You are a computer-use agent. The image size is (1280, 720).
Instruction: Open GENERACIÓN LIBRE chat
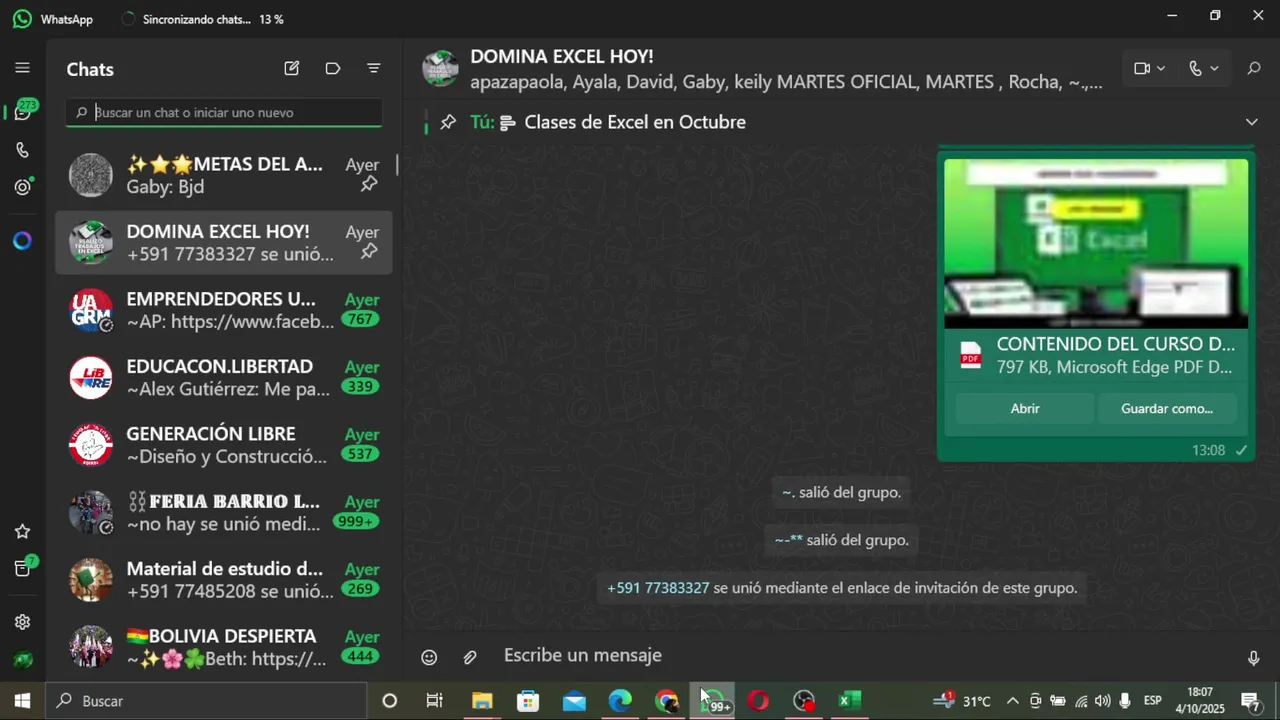pyautogui.click(x=224, y=445)
